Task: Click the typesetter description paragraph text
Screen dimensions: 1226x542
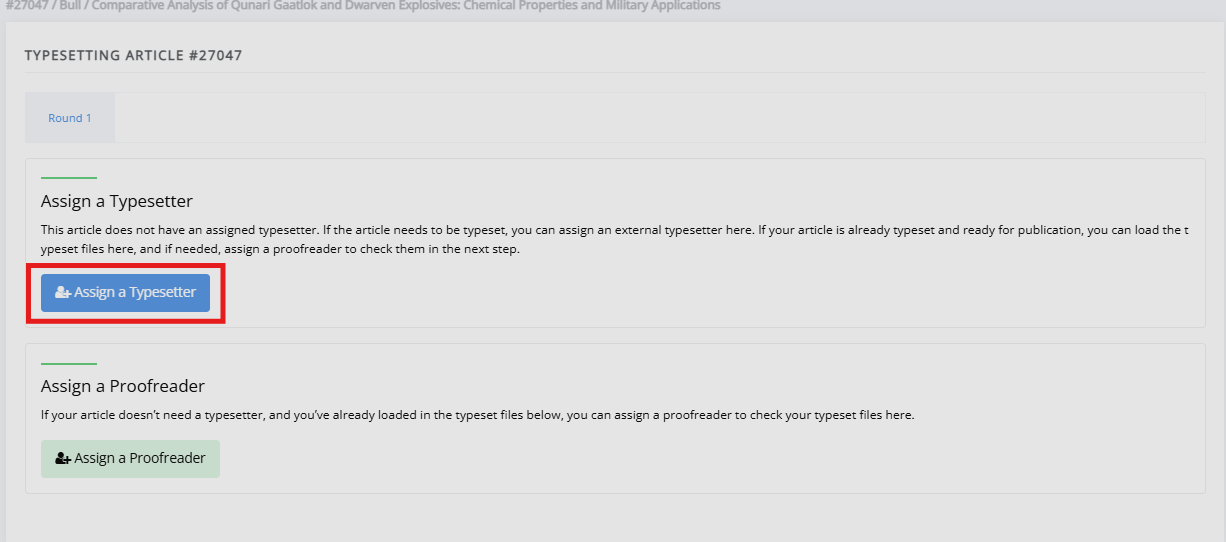Action: point(614,239)
